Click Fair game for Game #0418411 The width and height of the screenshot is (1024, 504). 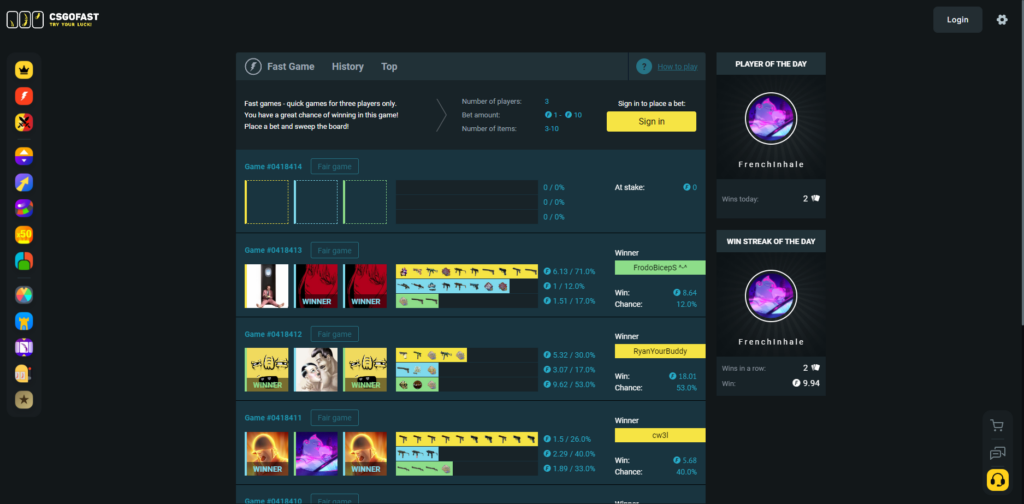pos(334,418)
